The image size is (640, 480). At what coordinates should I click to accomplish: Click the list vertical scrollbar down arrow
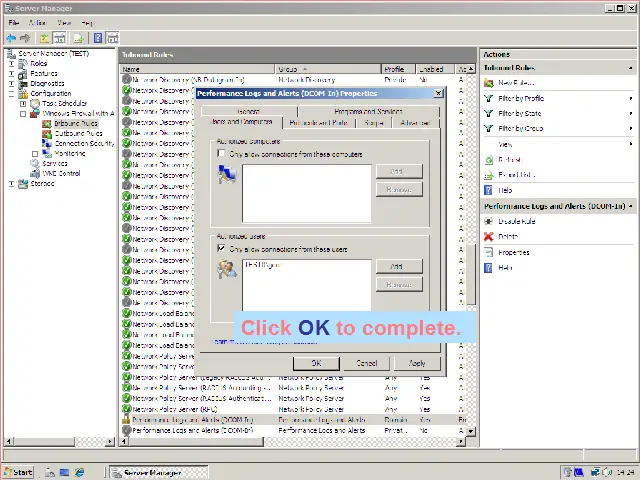pos(471,431)
